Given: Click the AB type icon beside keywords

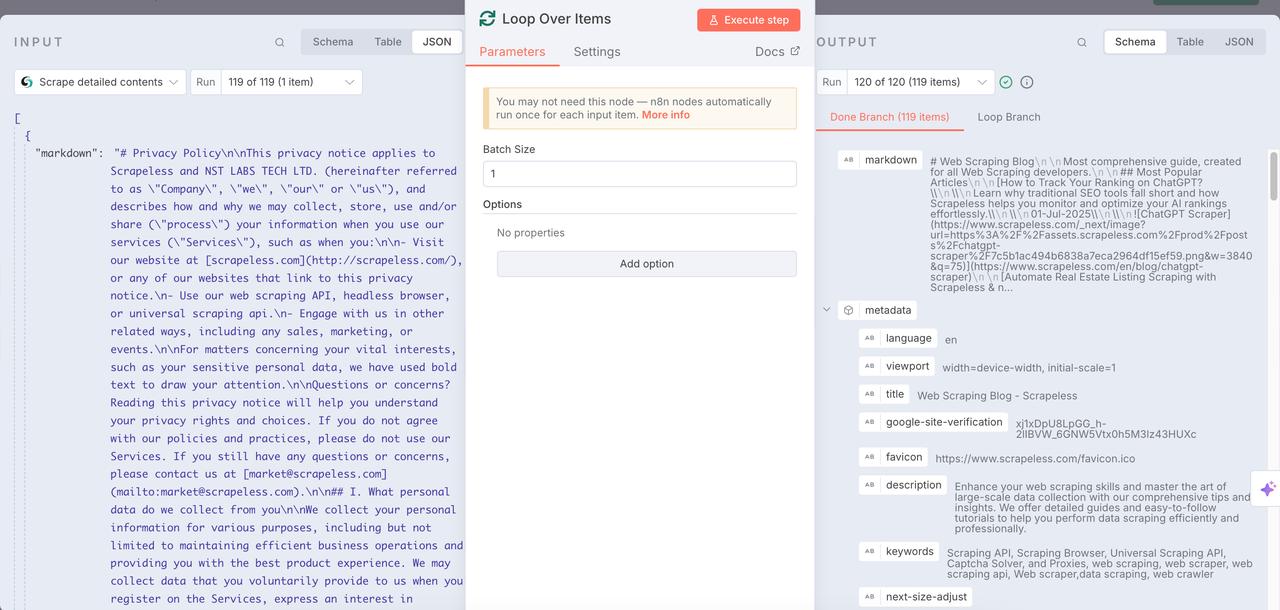Looking at the screenshot, I should point(870,551).
